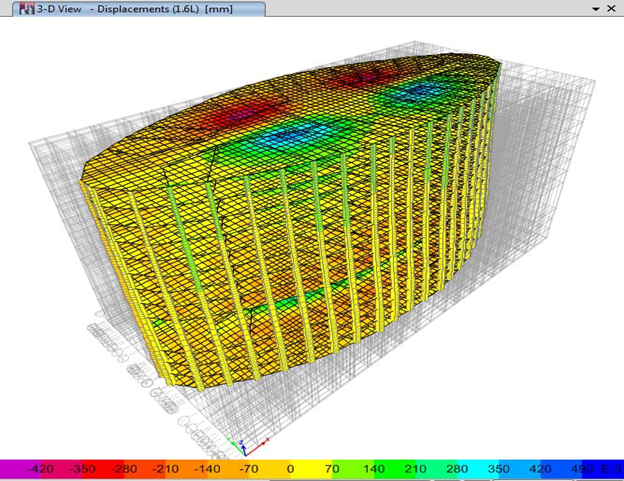Click the E-3 legend scale label
The image size is (624, 481).
pyautogui.click(x=610, y=469)
